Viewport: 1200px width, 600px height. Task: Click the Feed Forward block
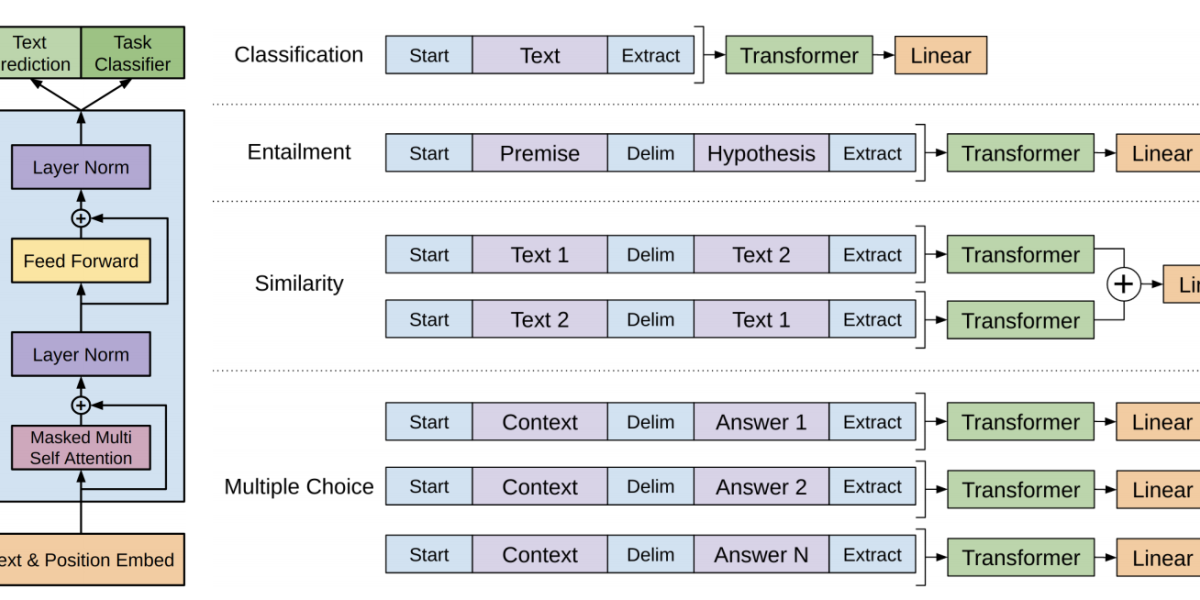pyautogui.click(x=81, y=261)
